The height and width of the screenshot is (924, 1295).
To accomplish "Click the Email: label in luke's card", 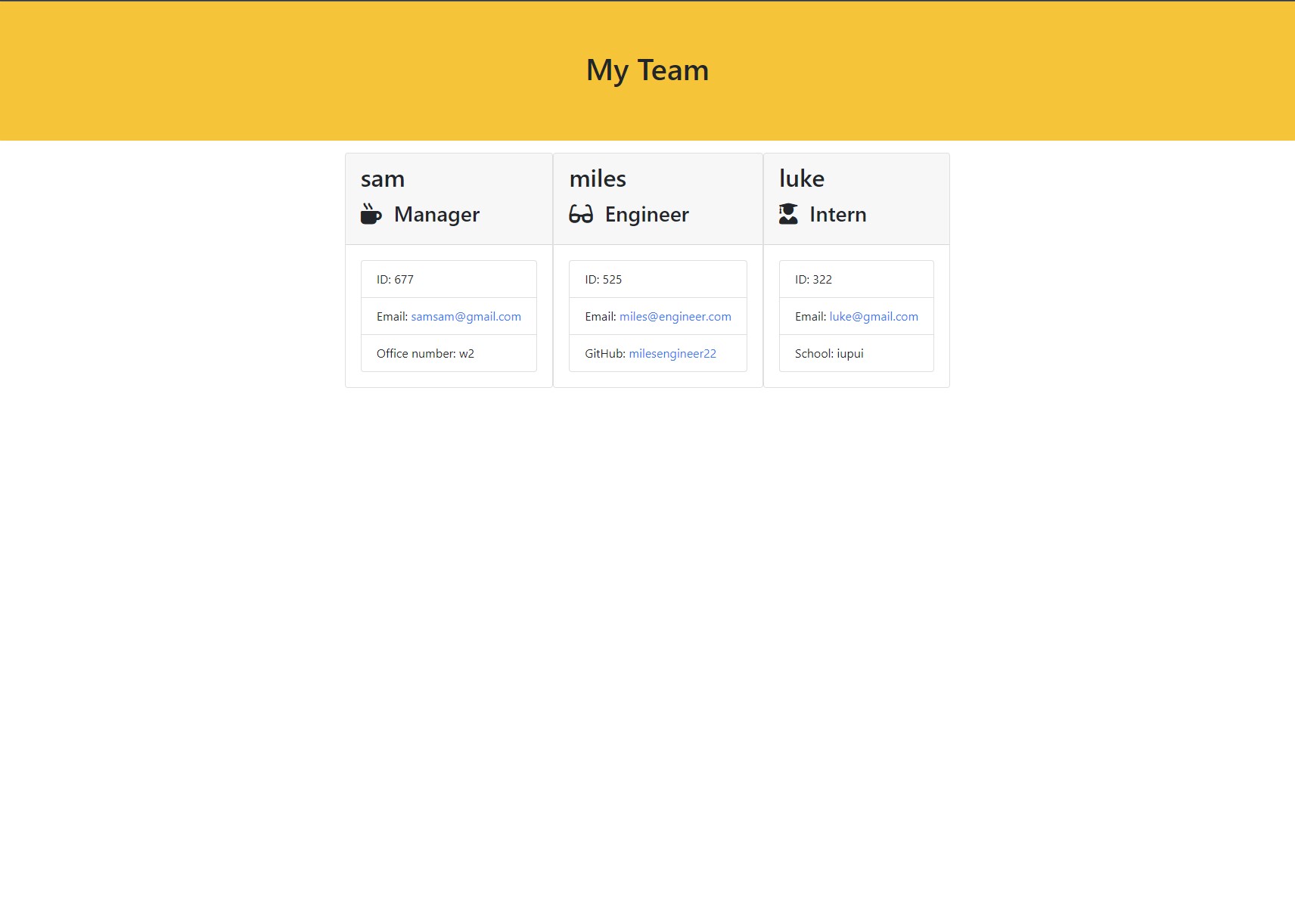I will (810, 316).
